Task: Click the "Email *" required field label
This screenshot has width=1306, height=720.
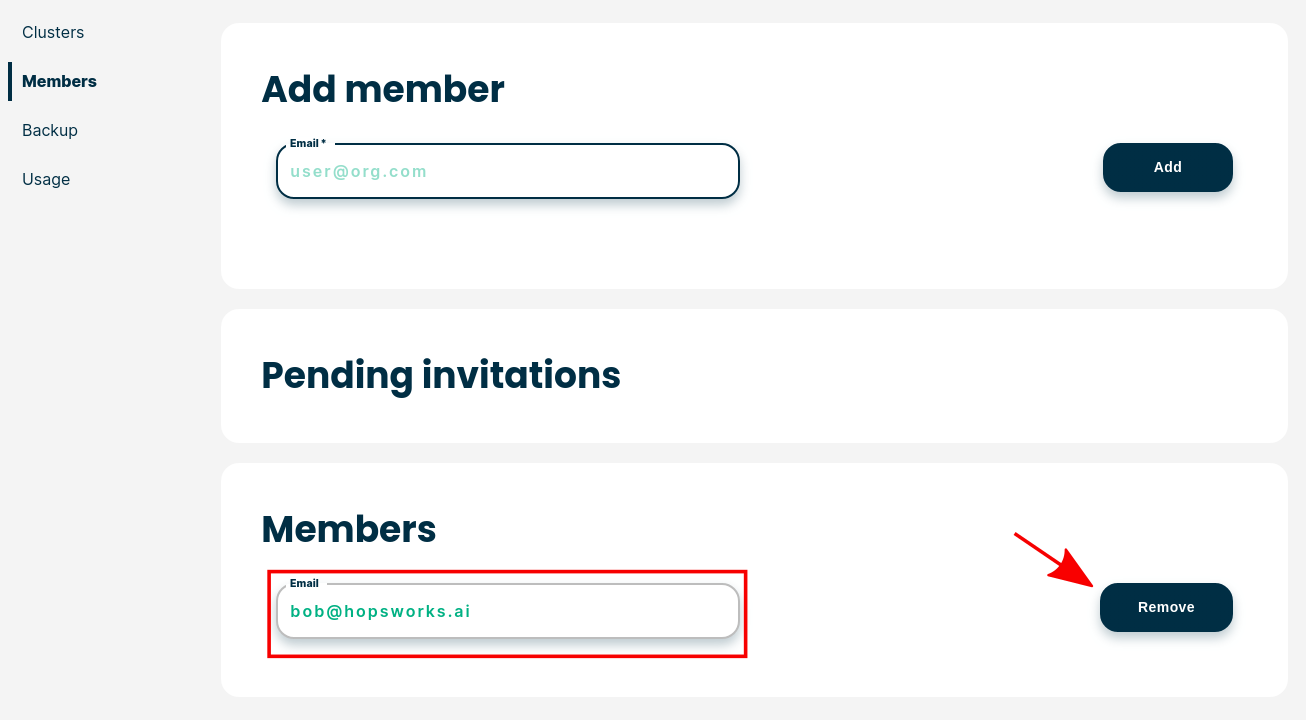Action: coord(308,143)
